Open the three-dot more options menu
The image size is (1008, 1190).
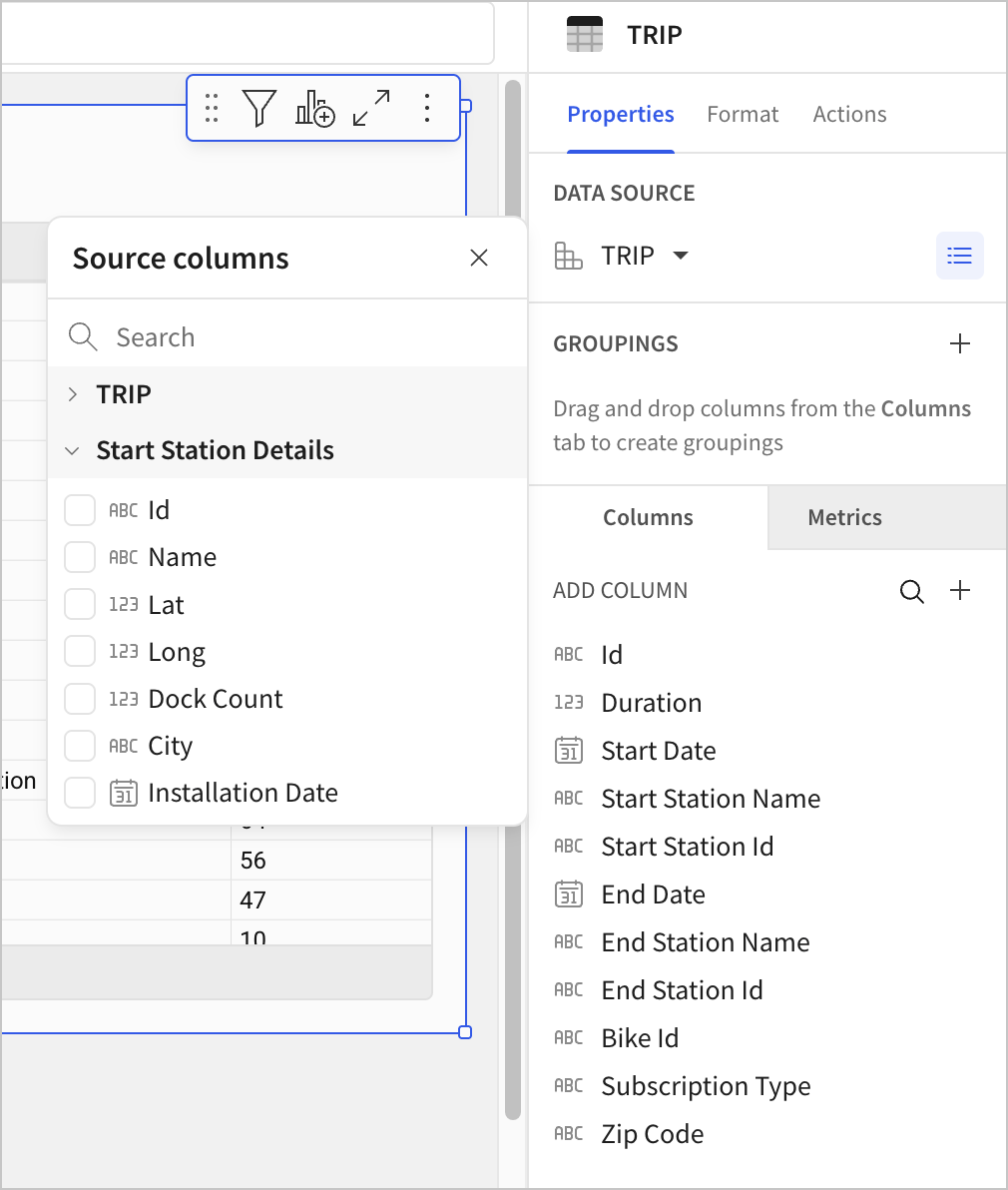427,108
